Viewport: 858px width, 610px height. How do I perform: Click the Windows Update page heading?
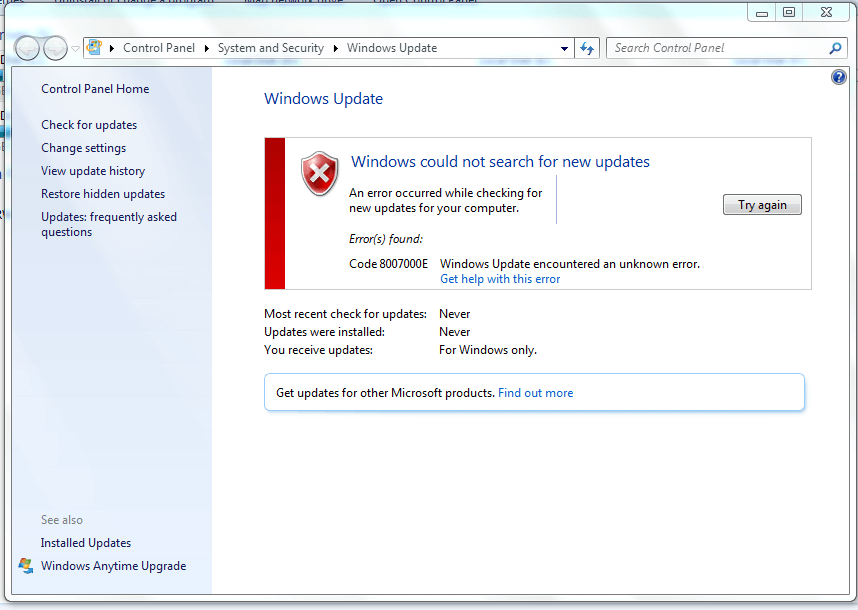pyautogui.click(x=323, y=98)
